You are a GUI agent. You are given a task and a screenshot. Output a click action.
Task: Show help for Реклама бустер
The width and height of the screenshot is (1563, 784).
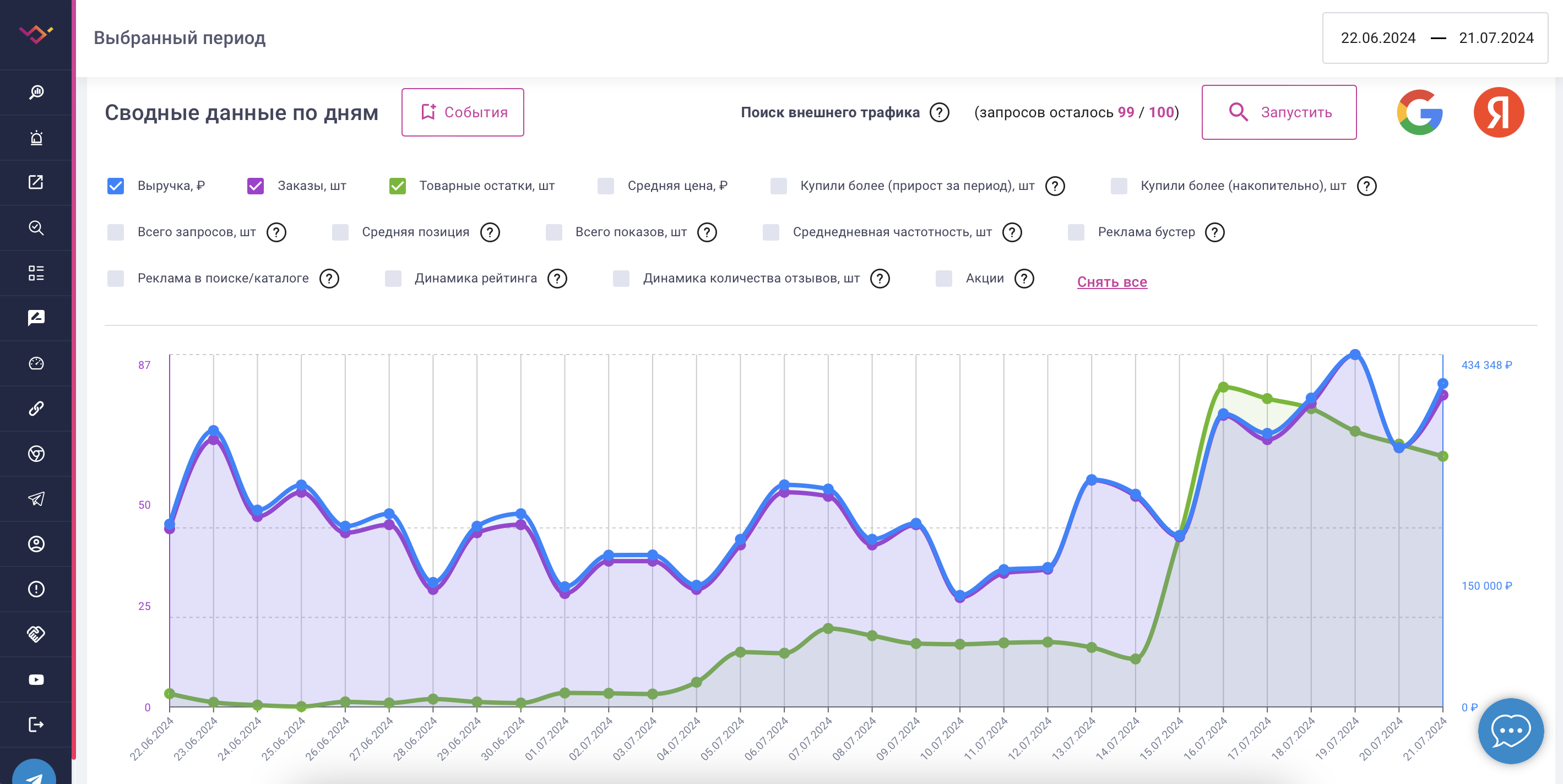(x=1215, y=232)
